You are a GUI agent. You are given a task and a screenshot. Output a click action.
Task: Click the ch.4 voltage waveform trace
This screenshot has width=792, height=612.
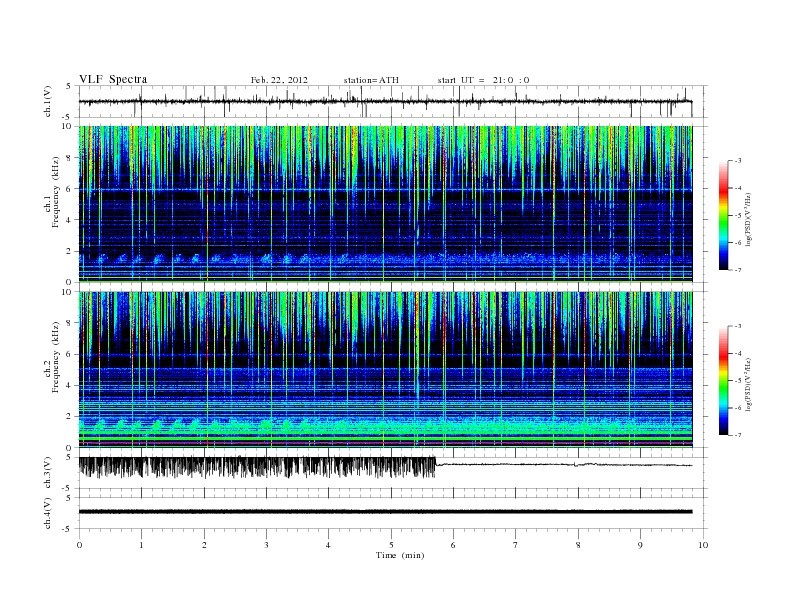[385, 512]
